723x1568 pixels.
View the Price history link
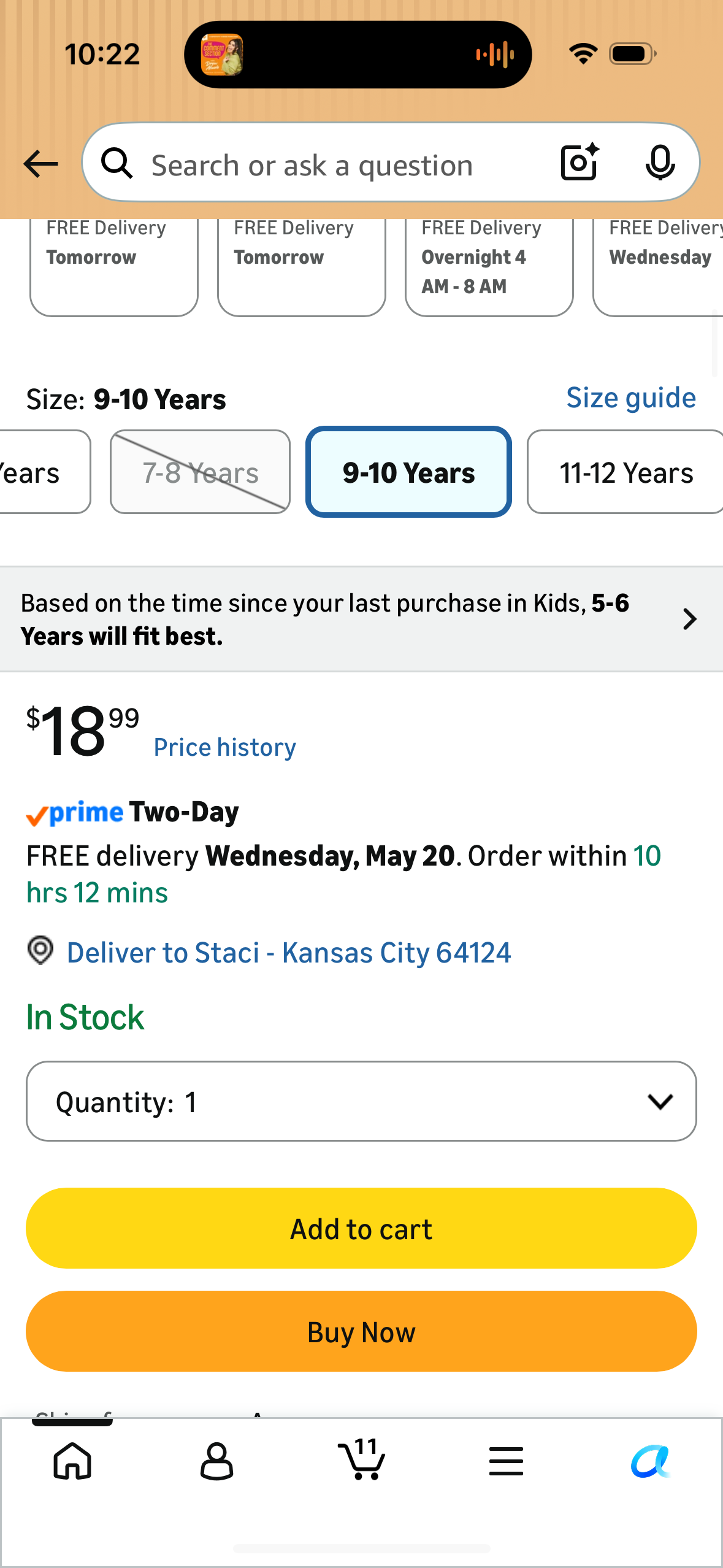225,747
